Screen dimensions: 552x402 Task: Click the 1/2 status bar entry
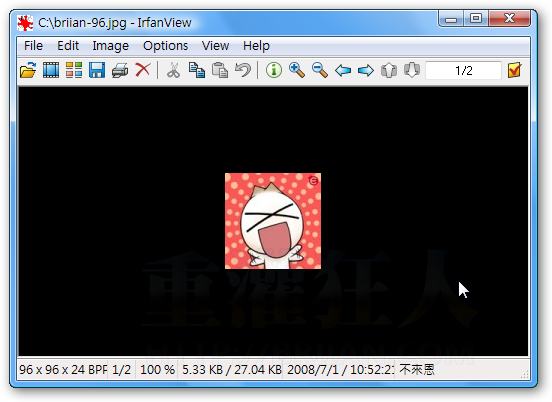coord(121,369)
